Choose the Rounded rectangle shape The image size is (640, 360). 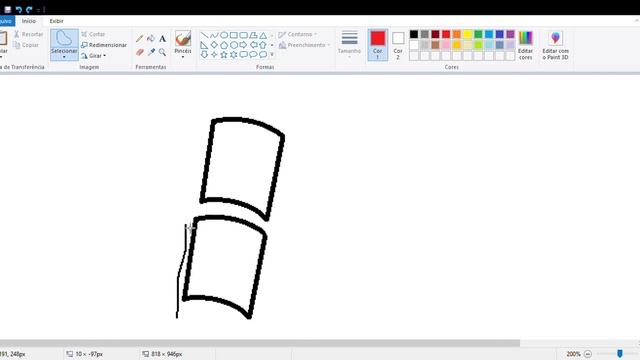[244, 36]
